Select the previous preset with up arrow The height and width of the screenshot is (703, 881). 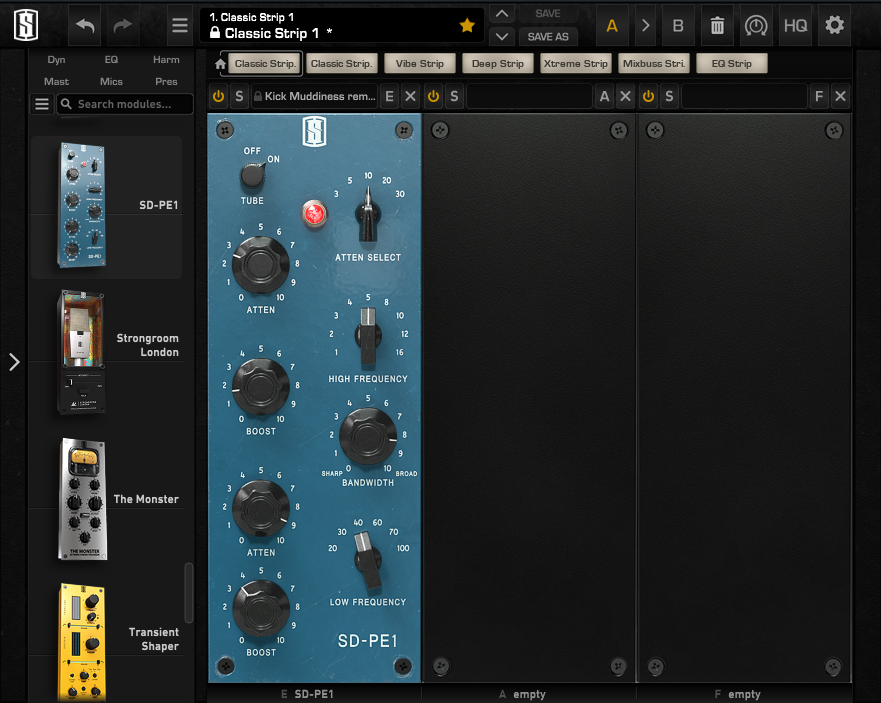502,13
